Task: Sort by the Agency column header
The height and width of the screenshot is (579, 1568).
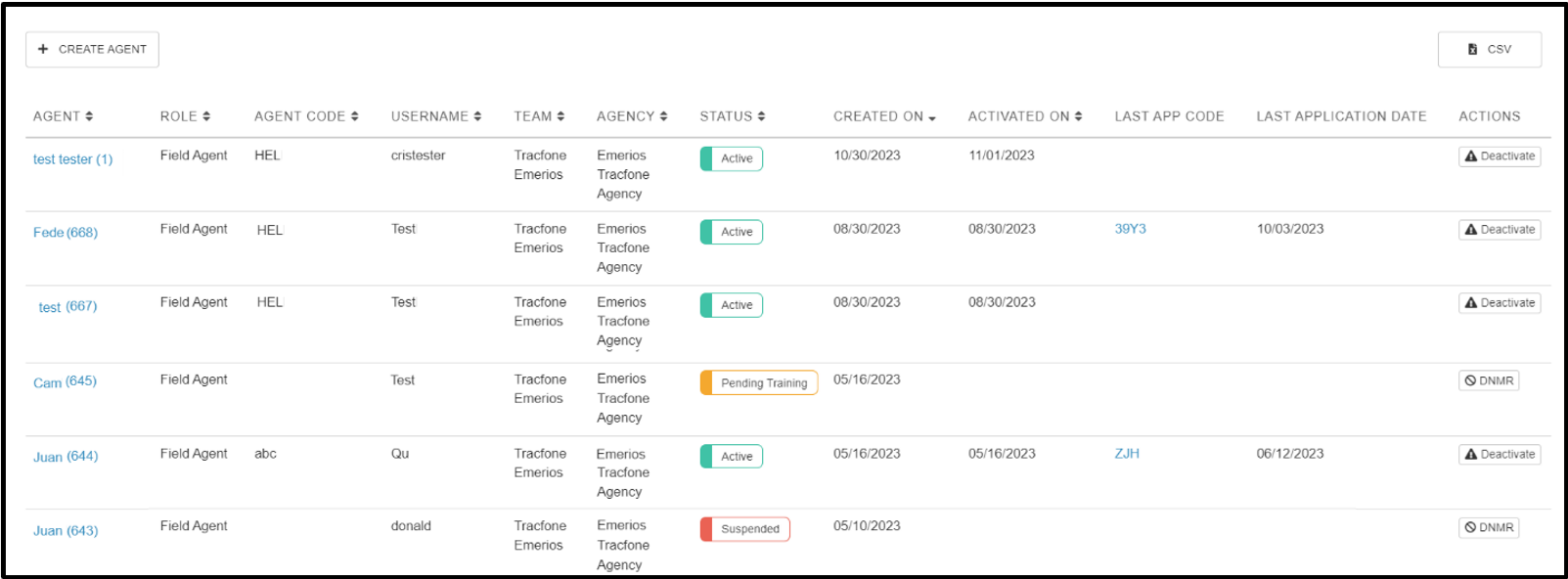Action: (632, 116)
